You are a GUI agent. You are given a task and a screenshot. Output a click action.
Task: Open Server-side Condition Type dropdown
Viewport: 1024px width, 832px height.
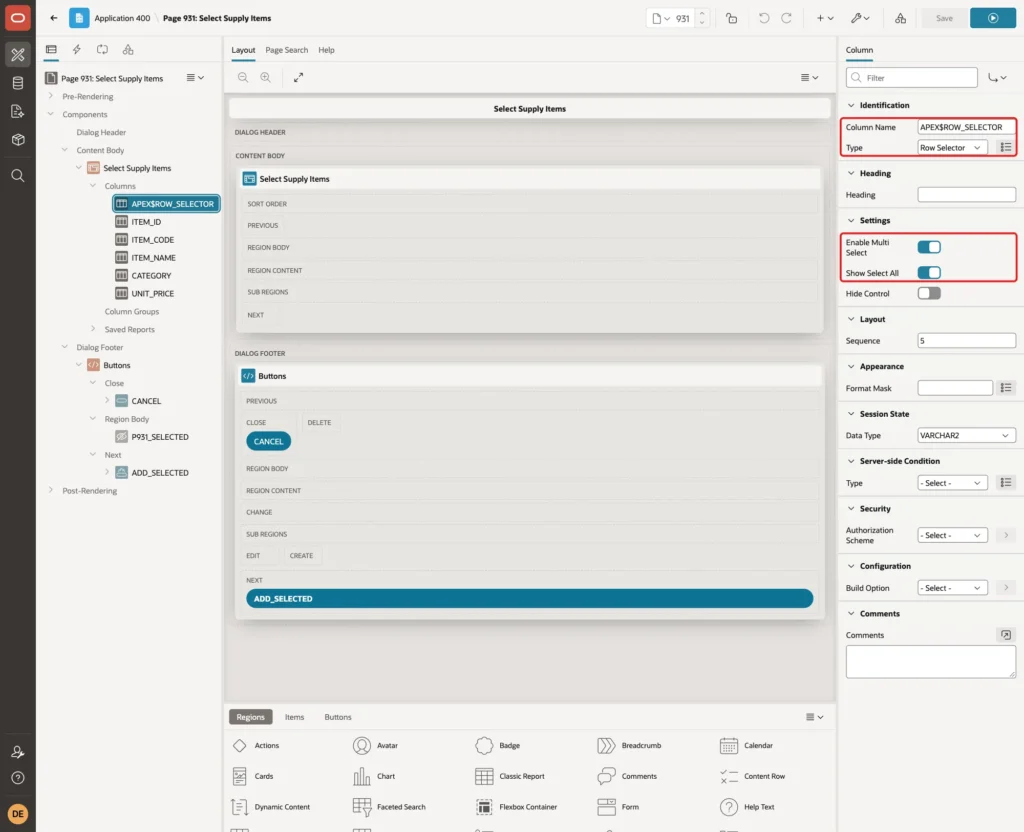(952, 483)
